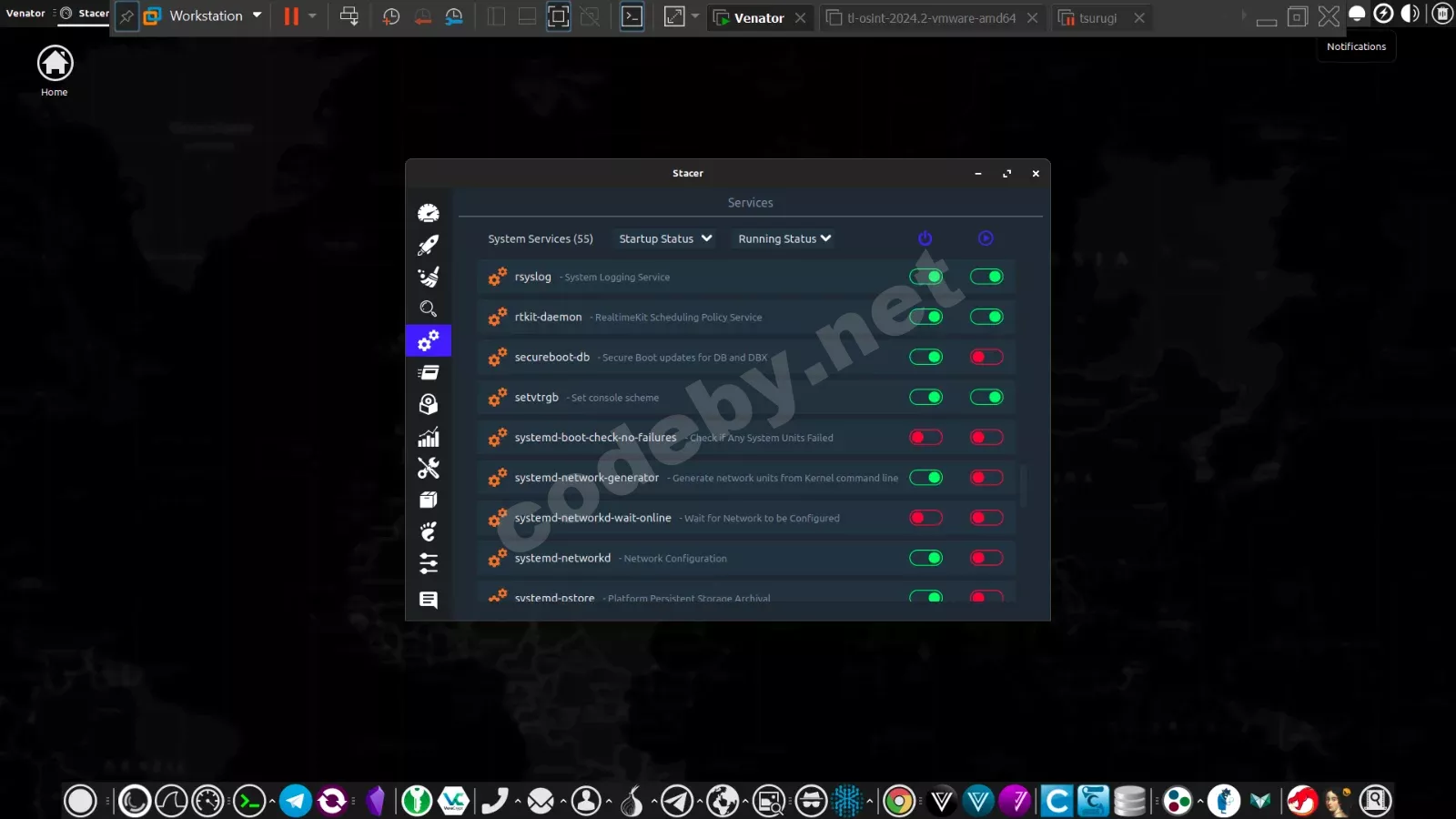
Task: Open the Stacer Dashboard sidebar page
Action: (x=429, y=213)
